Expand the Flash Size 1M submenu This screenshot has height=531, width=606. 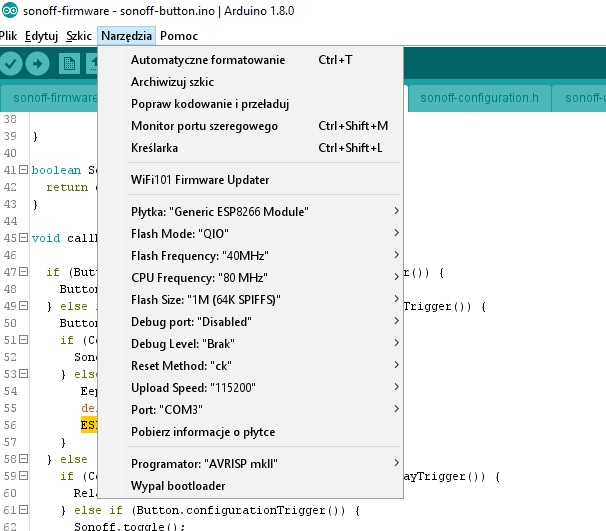pos(250,300)
